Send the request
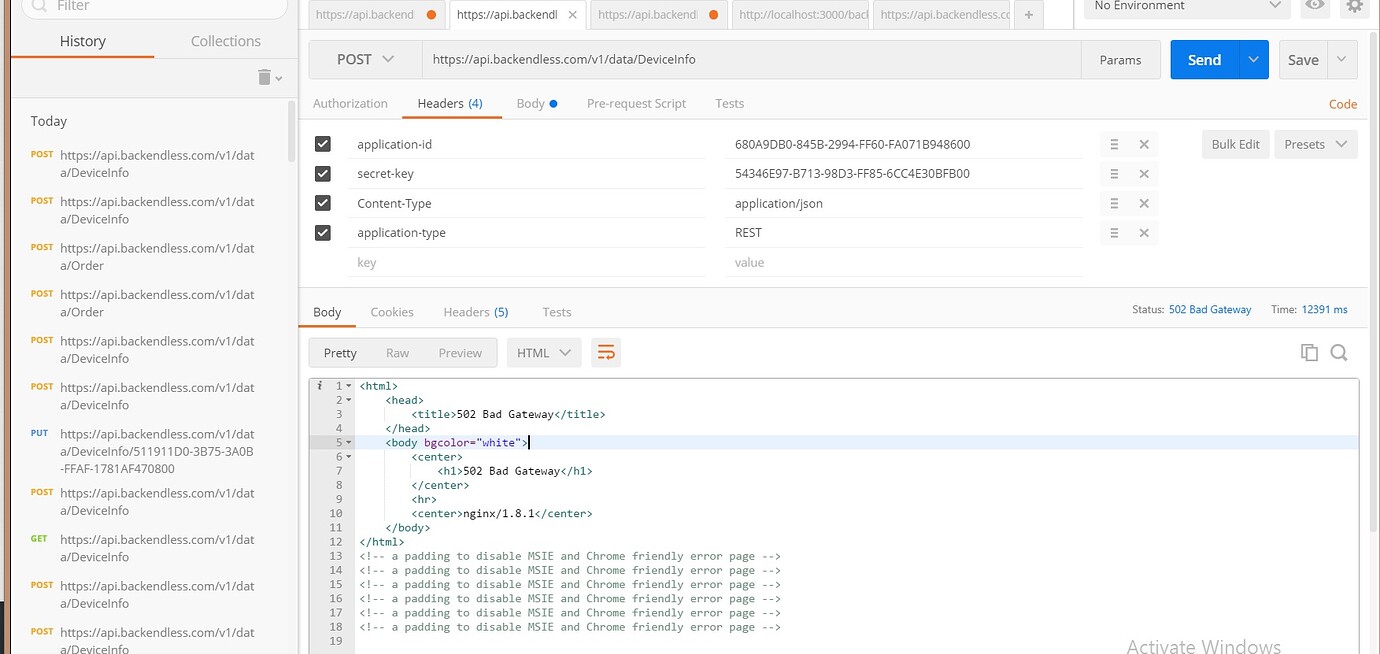 pyautogui.click(x=1204, y=59)
